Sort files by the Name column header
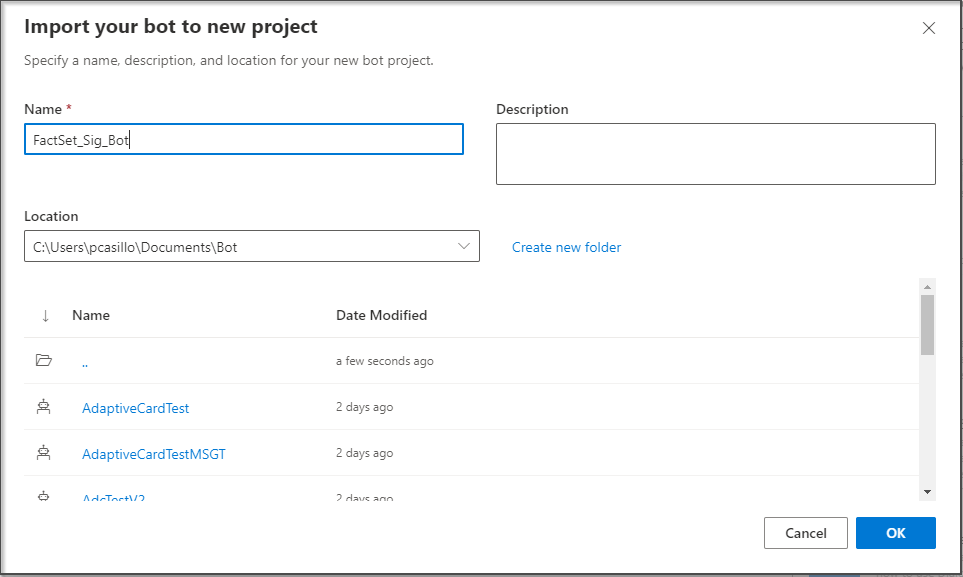963x577 pixels. tap(90, 315)
